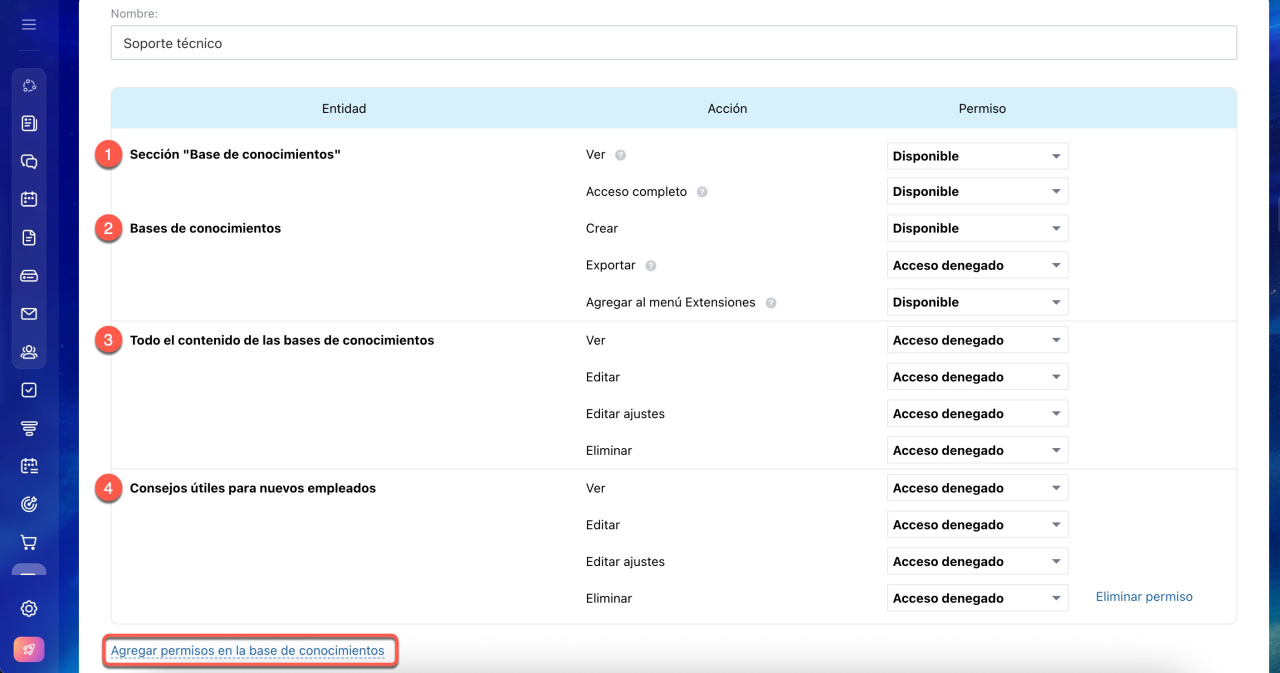
Task: Click Agregar permisos en la base de conocimientos
Action: pyautogui.click(x=248, y=651)
